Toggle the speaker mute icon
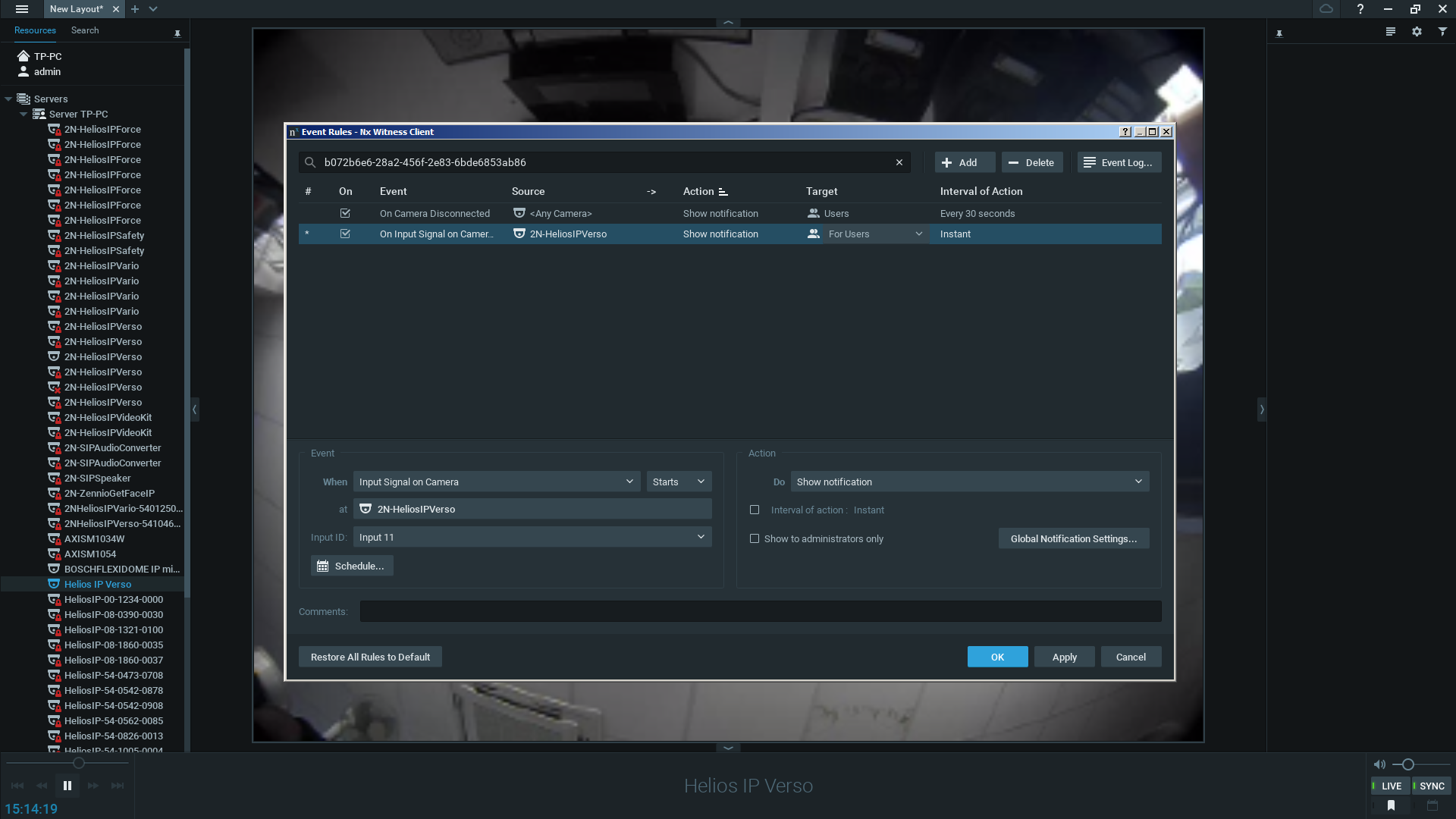 pos(1379,764)
